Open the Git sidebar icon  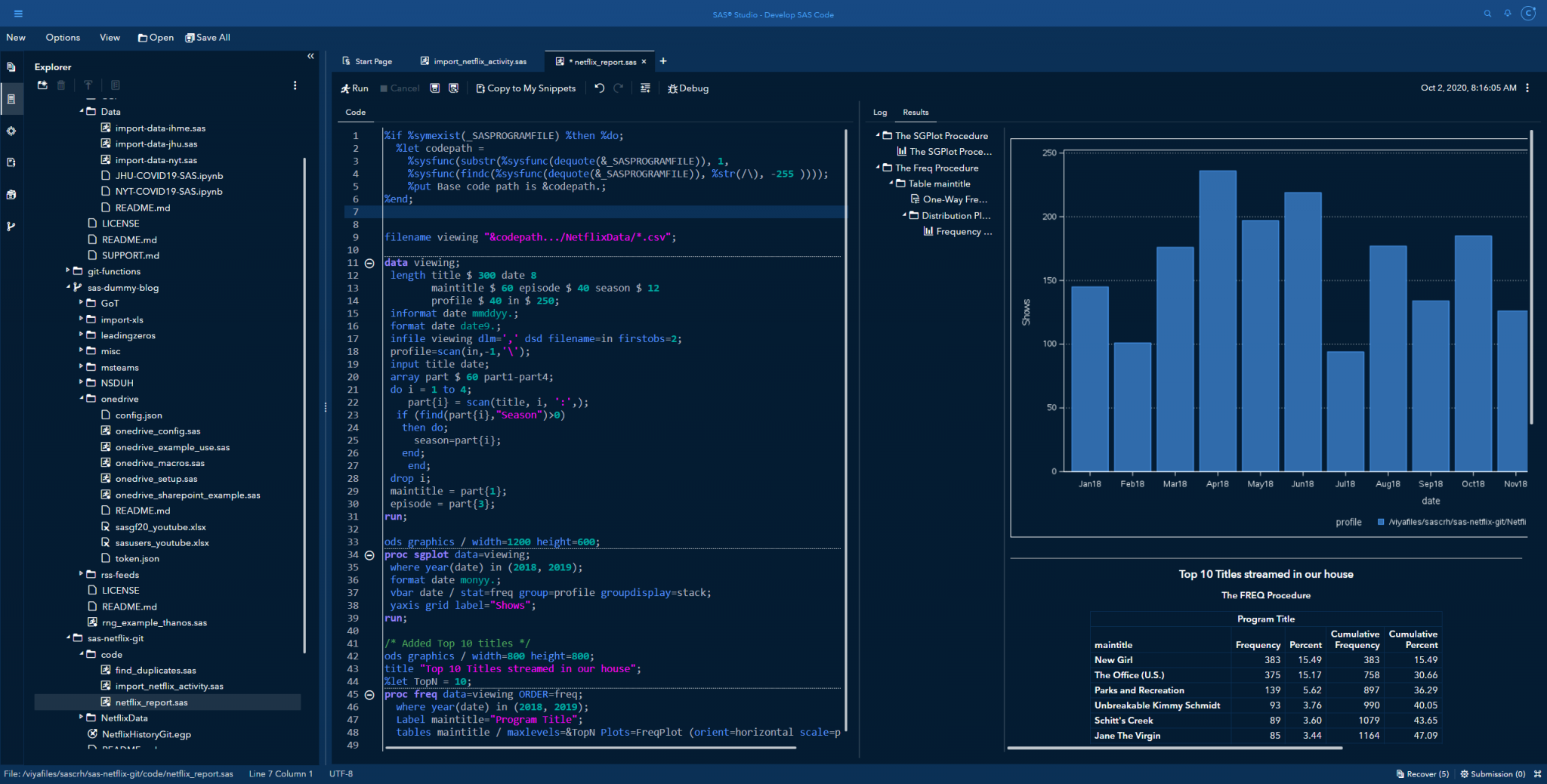[11, 226]
